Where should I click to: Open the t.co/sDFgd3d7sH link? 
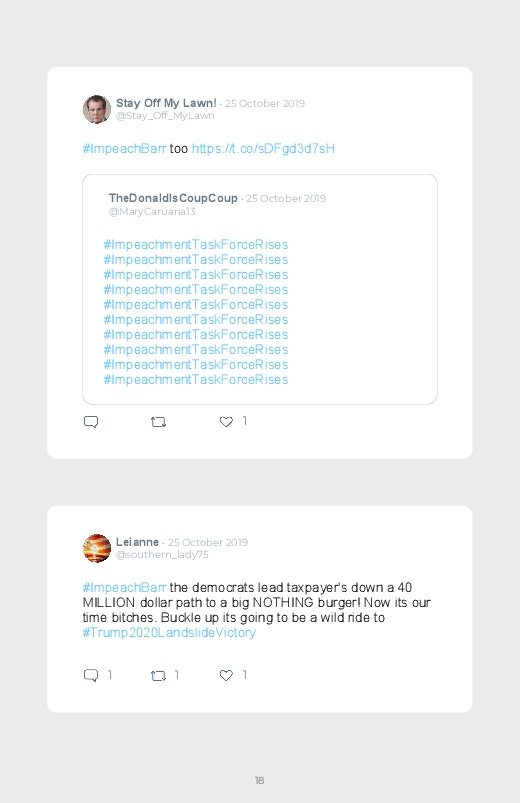[x=263, y=149]
